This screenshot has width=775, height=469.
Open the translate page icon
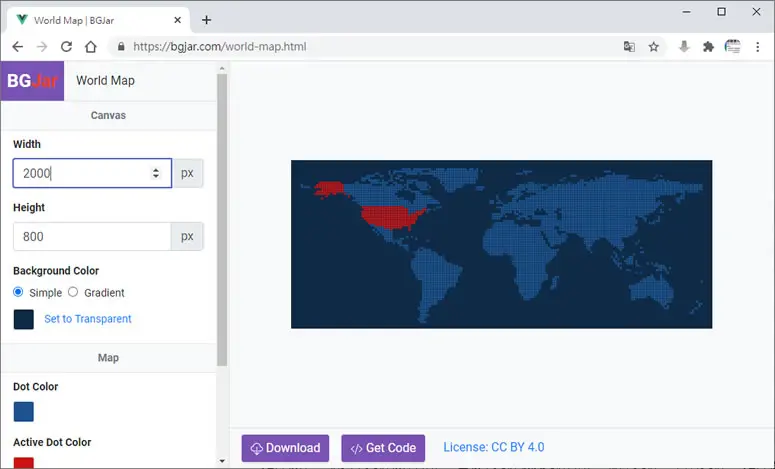[629, 47]
